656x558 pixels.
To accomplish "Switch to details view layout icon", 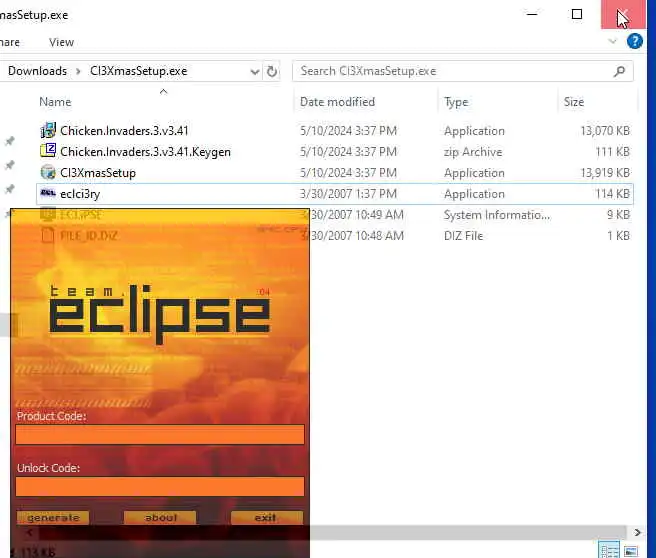I will coord(609,550).
